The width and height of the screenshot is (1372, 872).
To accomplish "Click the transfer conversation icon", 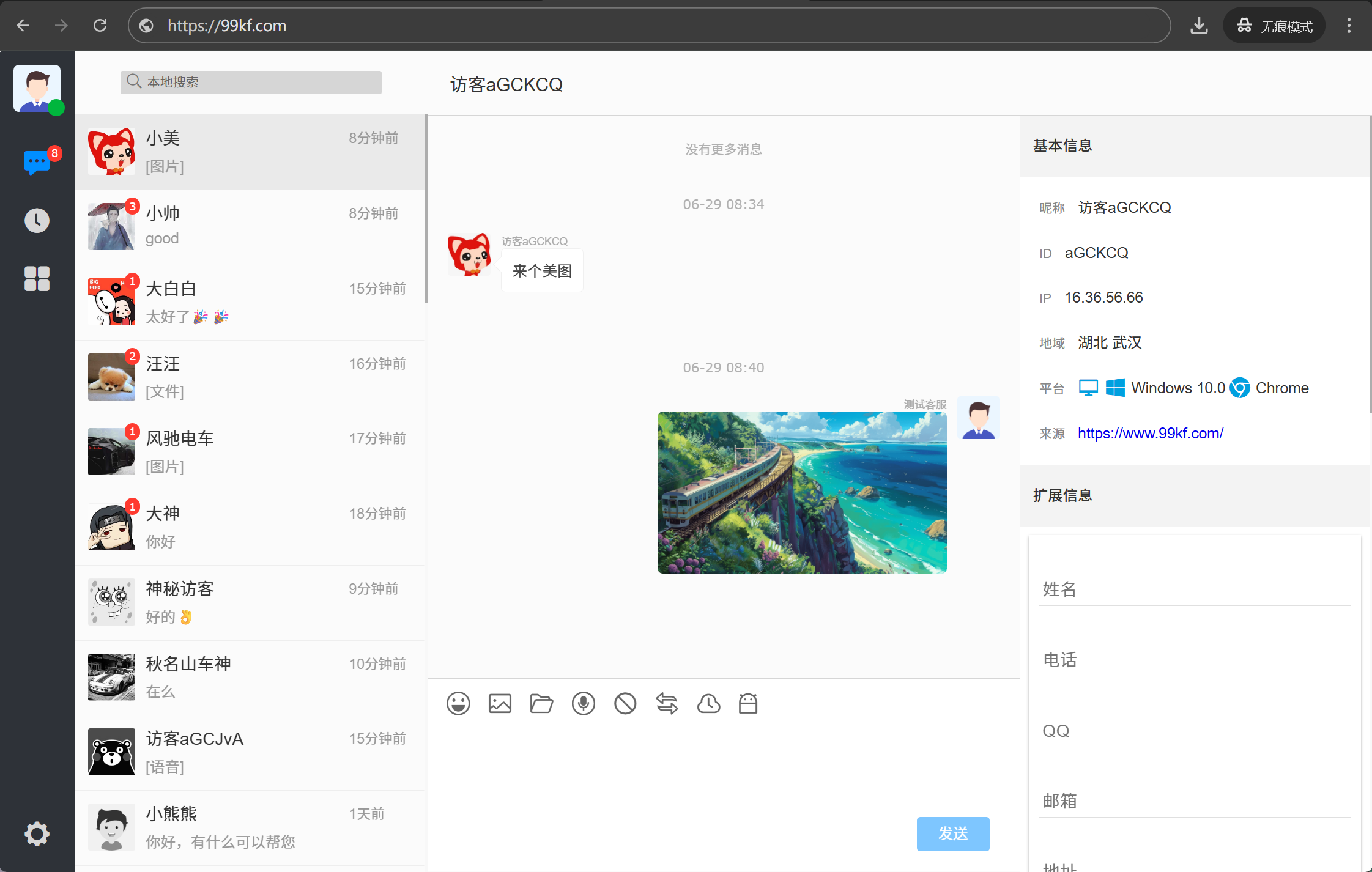I will tap(667, 704).
